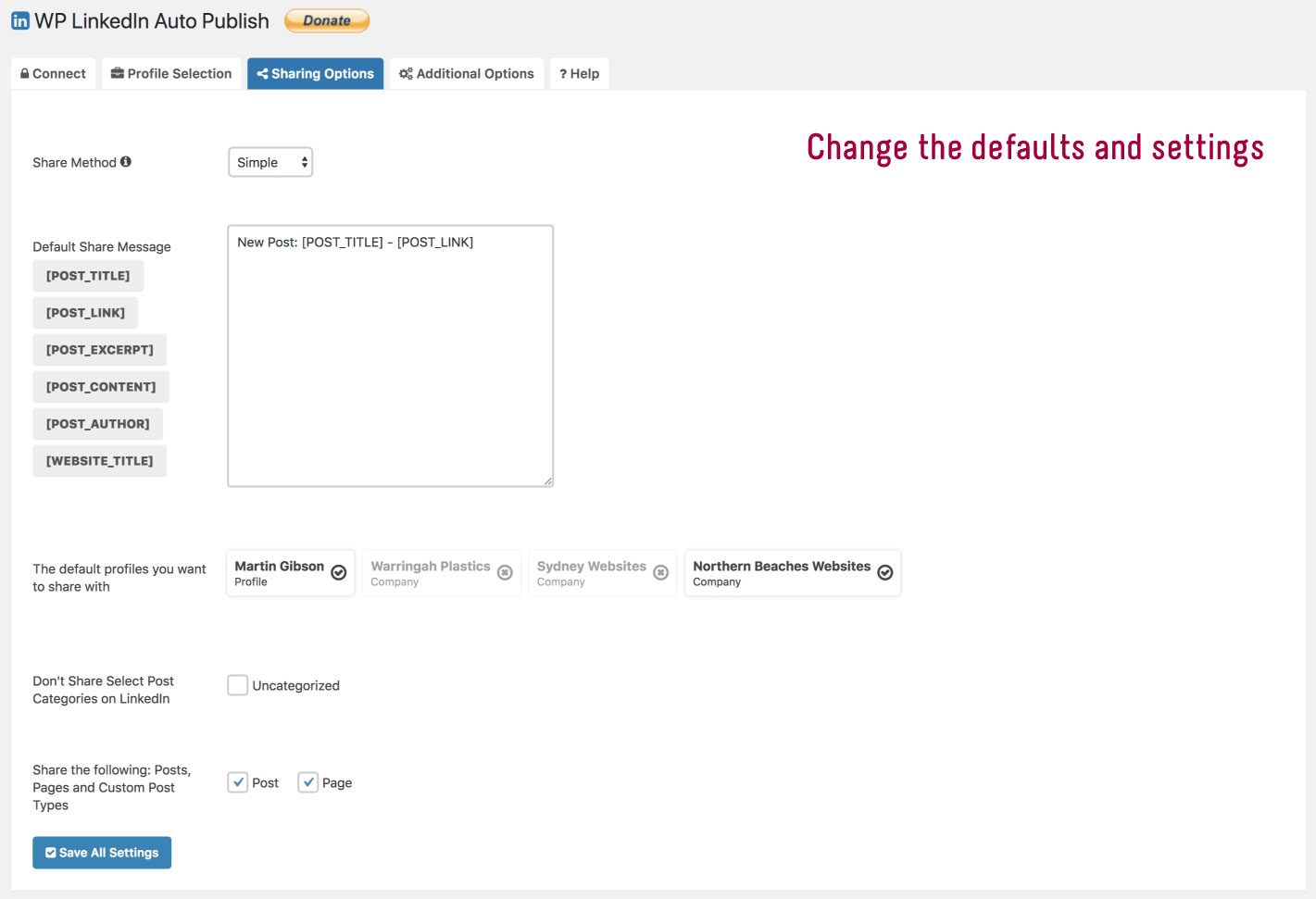This screenshot has height=899, width=1316.
Task: Uncheck the Post sharing checkbox
Action: click(x=238, y=781)
